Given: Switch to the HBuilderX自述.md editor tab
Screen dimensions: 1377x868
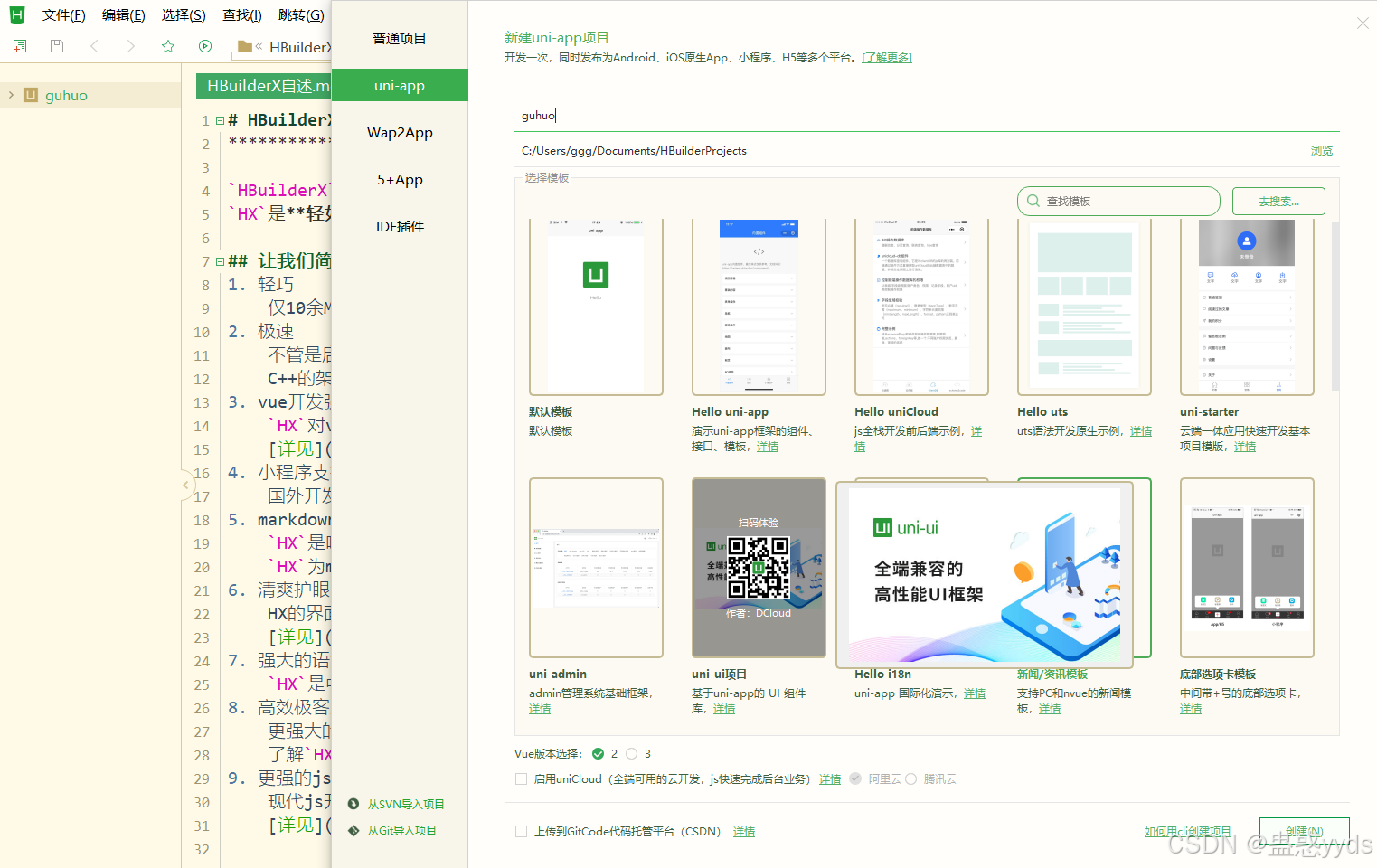Looking at the screenshot, I should [x=264, y=86].
